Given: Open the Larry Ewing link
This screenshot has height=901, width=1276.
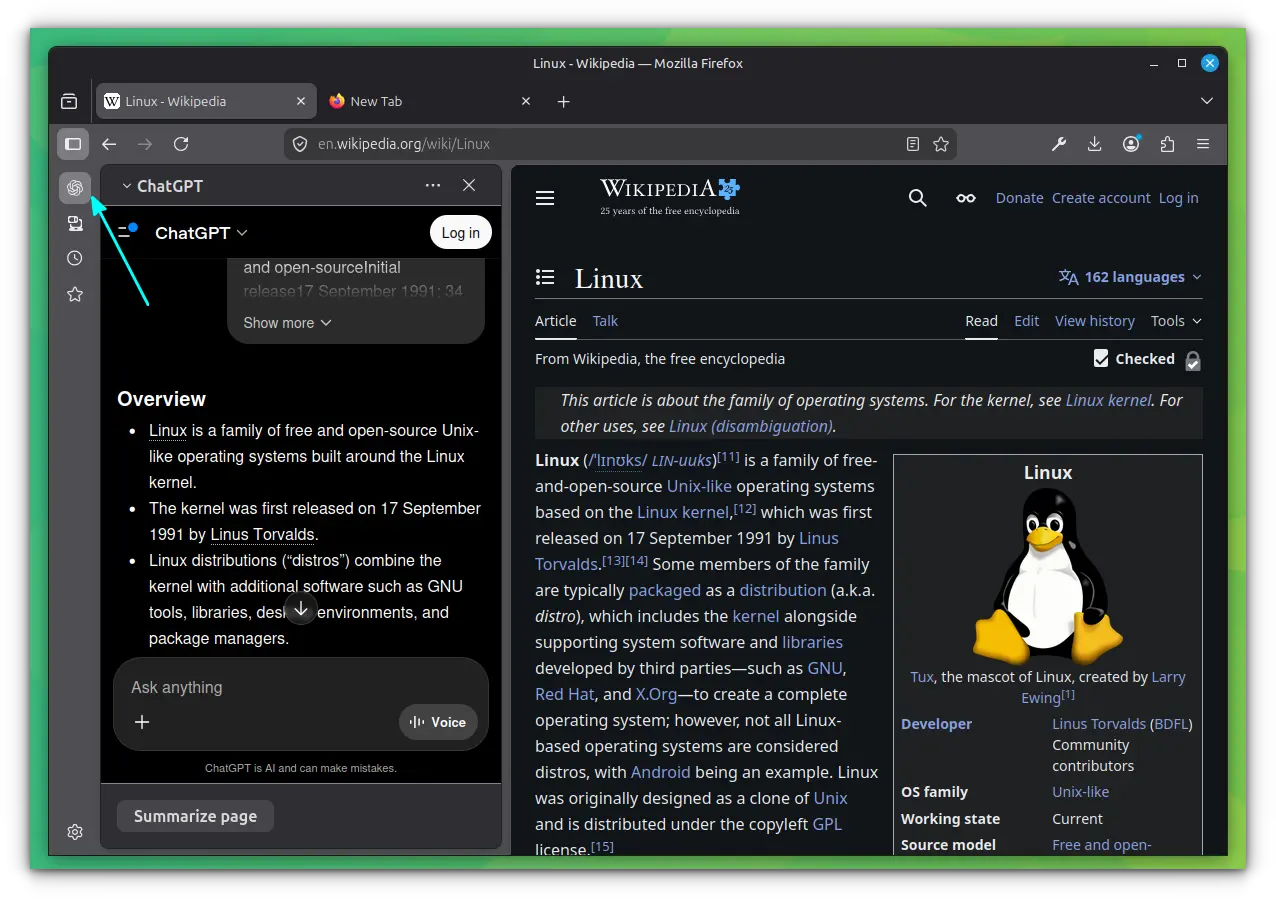Looking at the screenshot, I should pos(1103,687).
